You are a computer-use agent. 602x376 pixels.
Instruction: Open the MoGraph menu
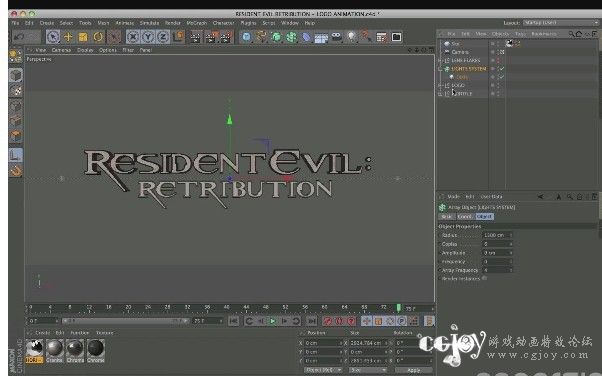click(x=197, y=23)
